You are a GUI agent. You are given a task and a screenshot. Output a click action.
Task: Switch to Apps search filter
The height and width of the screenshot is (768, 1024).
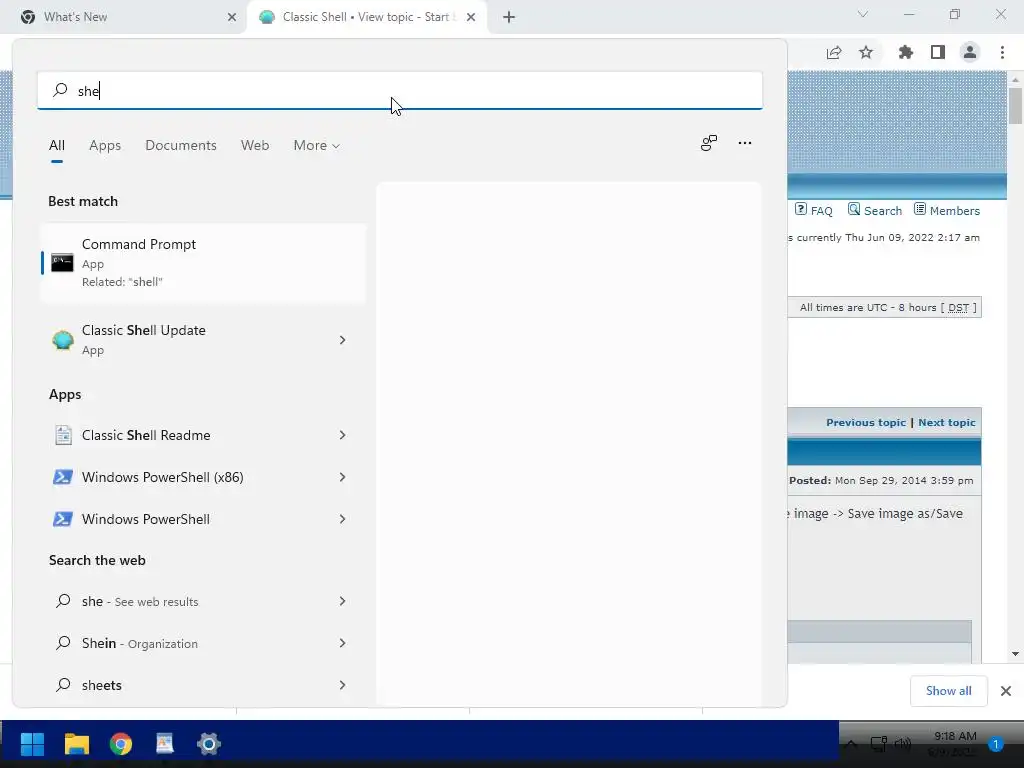tap(105, 146)
